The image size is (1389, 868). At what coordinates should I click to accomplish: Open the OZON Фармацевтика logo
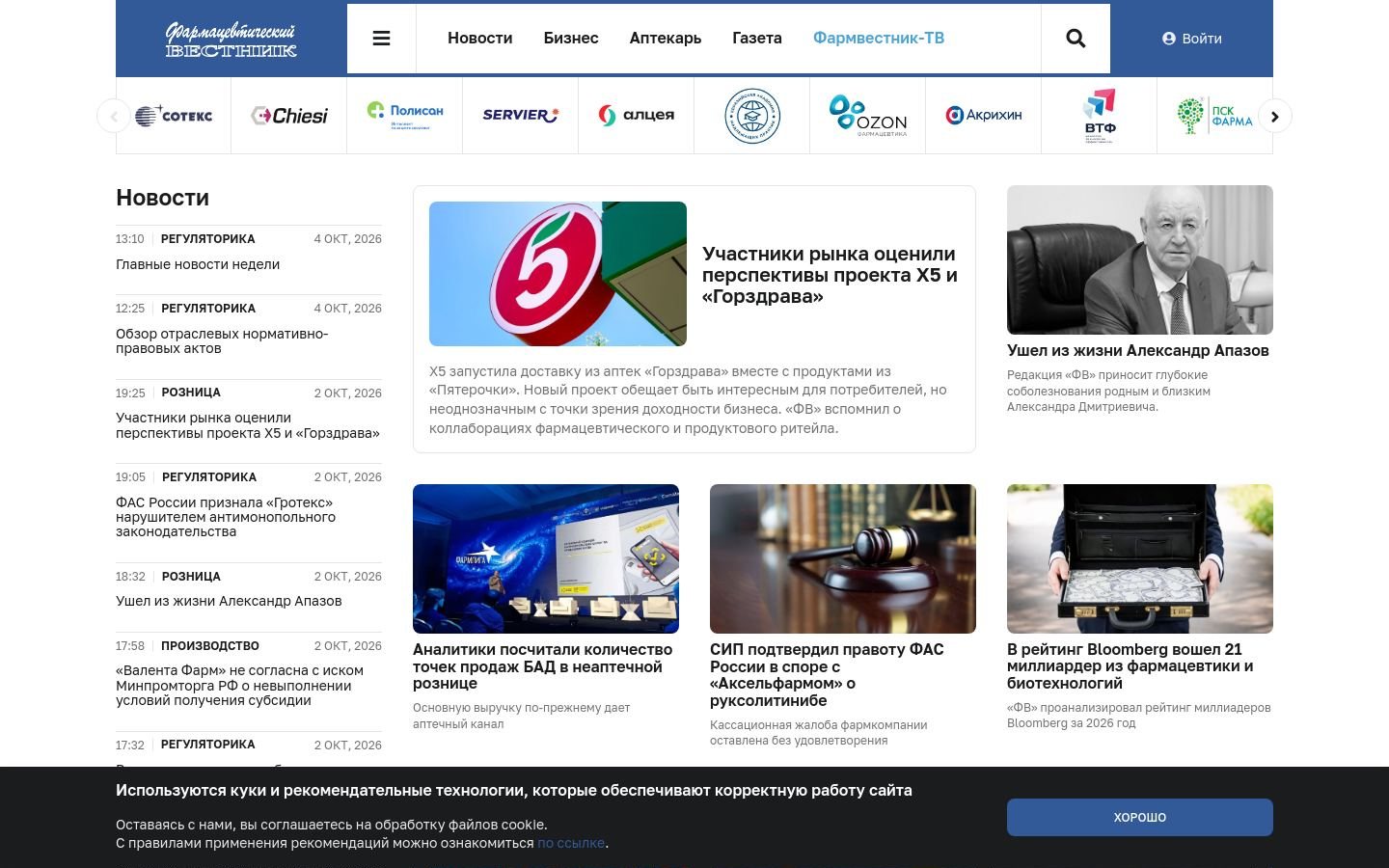click(868, 116)
